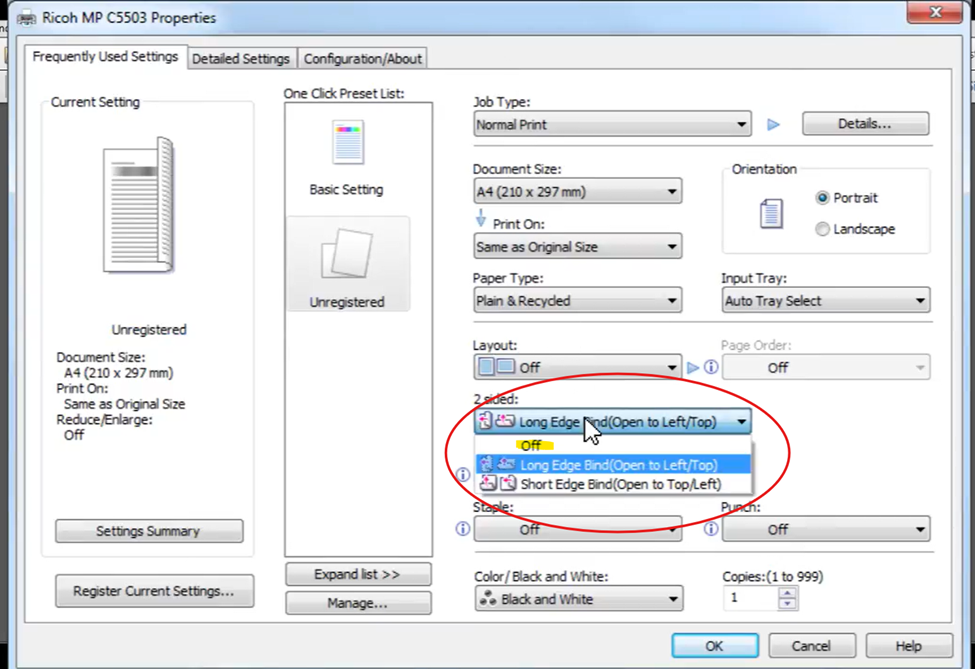Click the blue arrow next to Job Type

(x=773, y=125)
